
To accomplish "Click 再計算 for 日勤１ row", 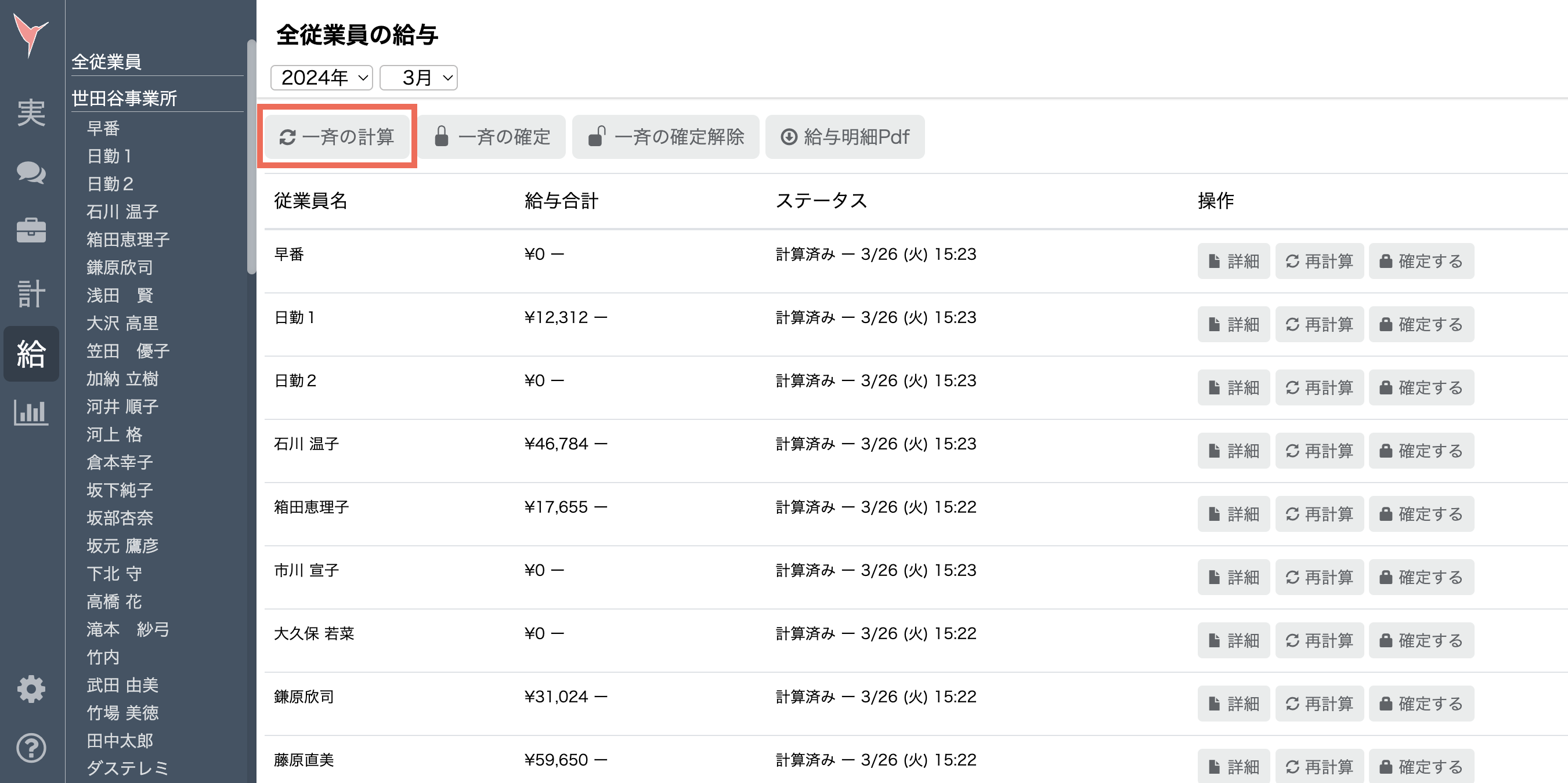I will (1319, 324).
